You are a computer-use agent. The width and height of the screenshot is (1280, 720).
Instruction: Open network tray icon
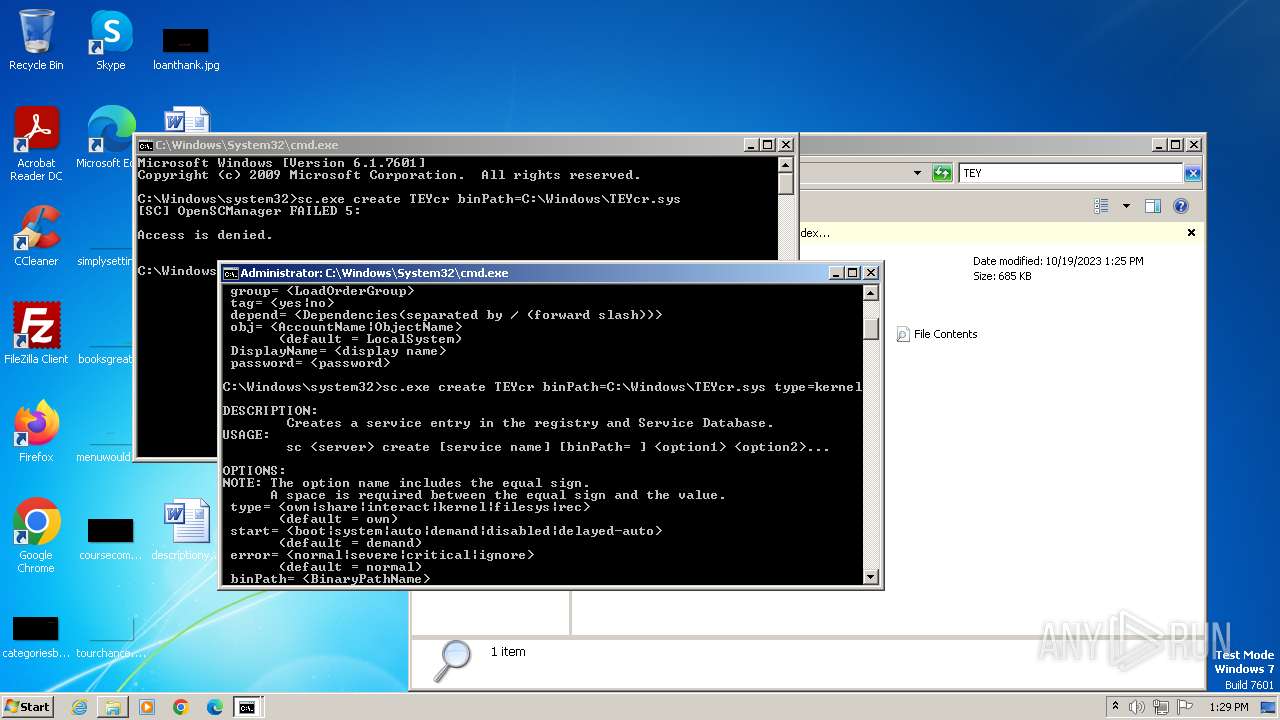[x=1161, y=707]
